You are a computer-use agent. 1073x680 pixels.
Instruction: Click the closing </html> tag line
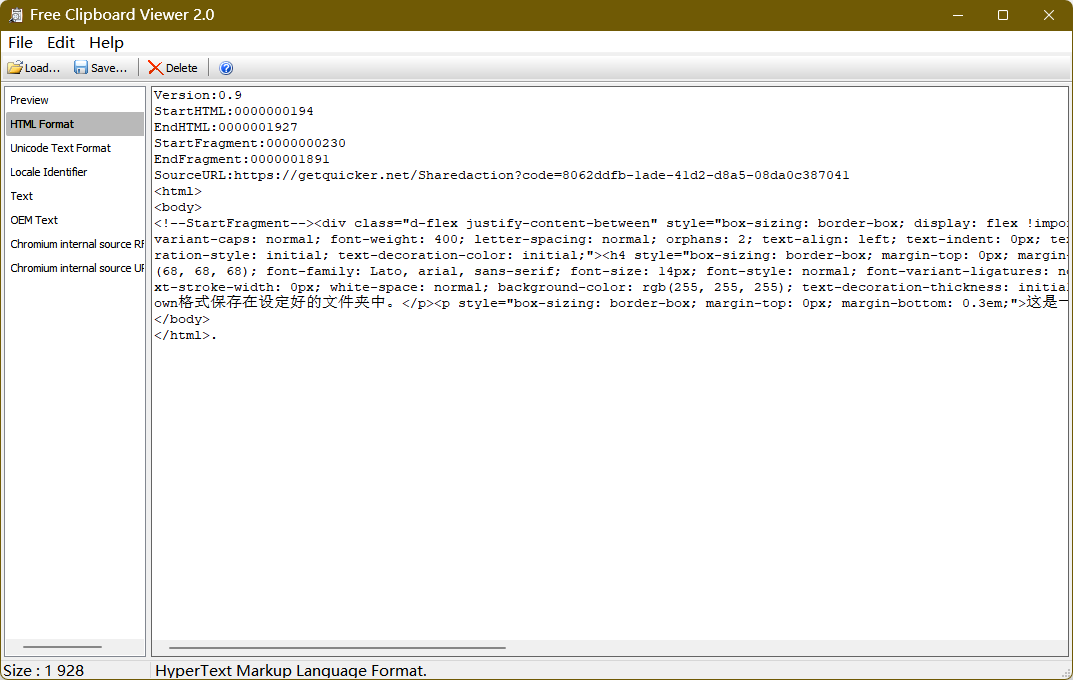pyautogui.click(x=185, y=335)
